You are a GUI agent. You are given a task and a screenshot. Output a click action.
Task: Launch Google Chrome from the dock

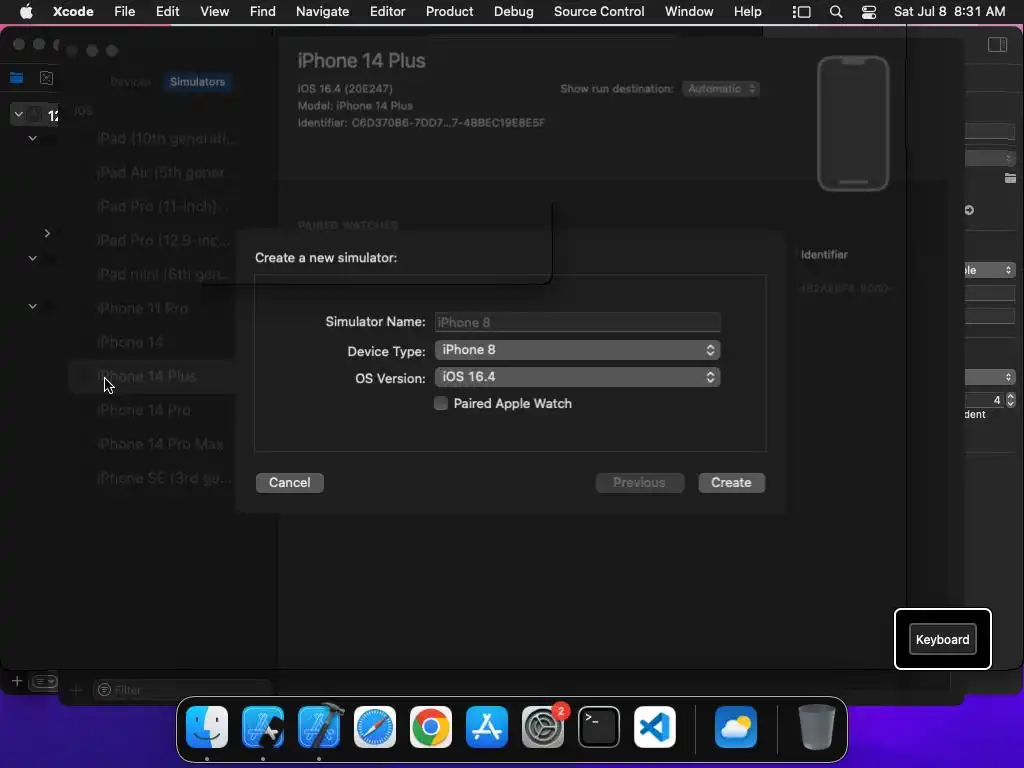pyautogui.click(x=431, y=727)
